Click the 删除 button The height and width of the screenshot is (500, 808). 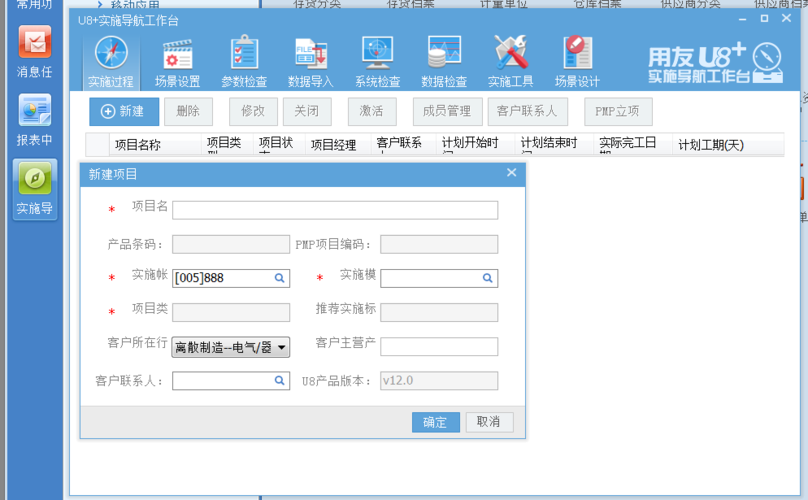click(x=188, y=111)
